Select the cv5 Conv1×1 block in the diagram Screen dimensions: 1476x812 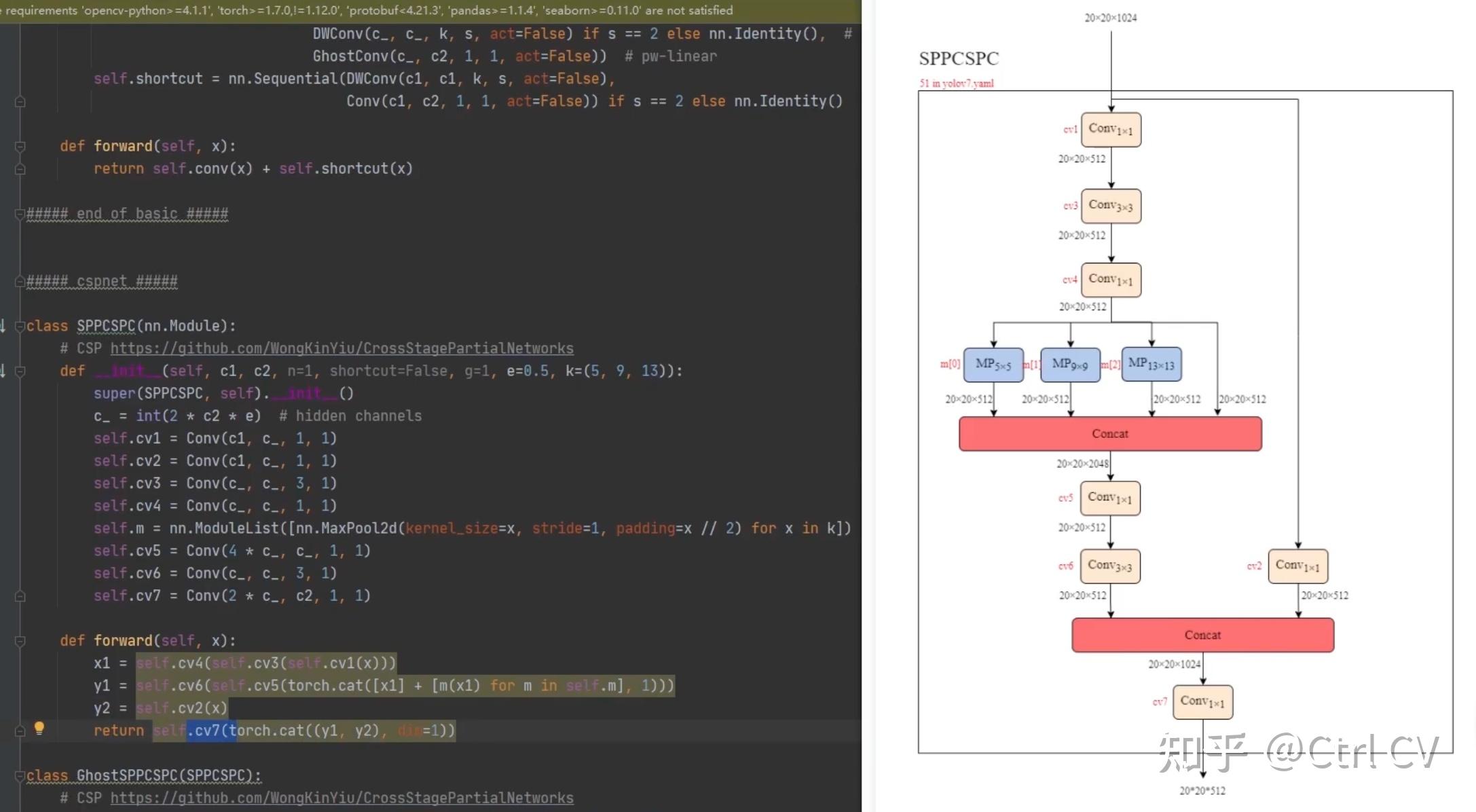tap(1110, 498)
